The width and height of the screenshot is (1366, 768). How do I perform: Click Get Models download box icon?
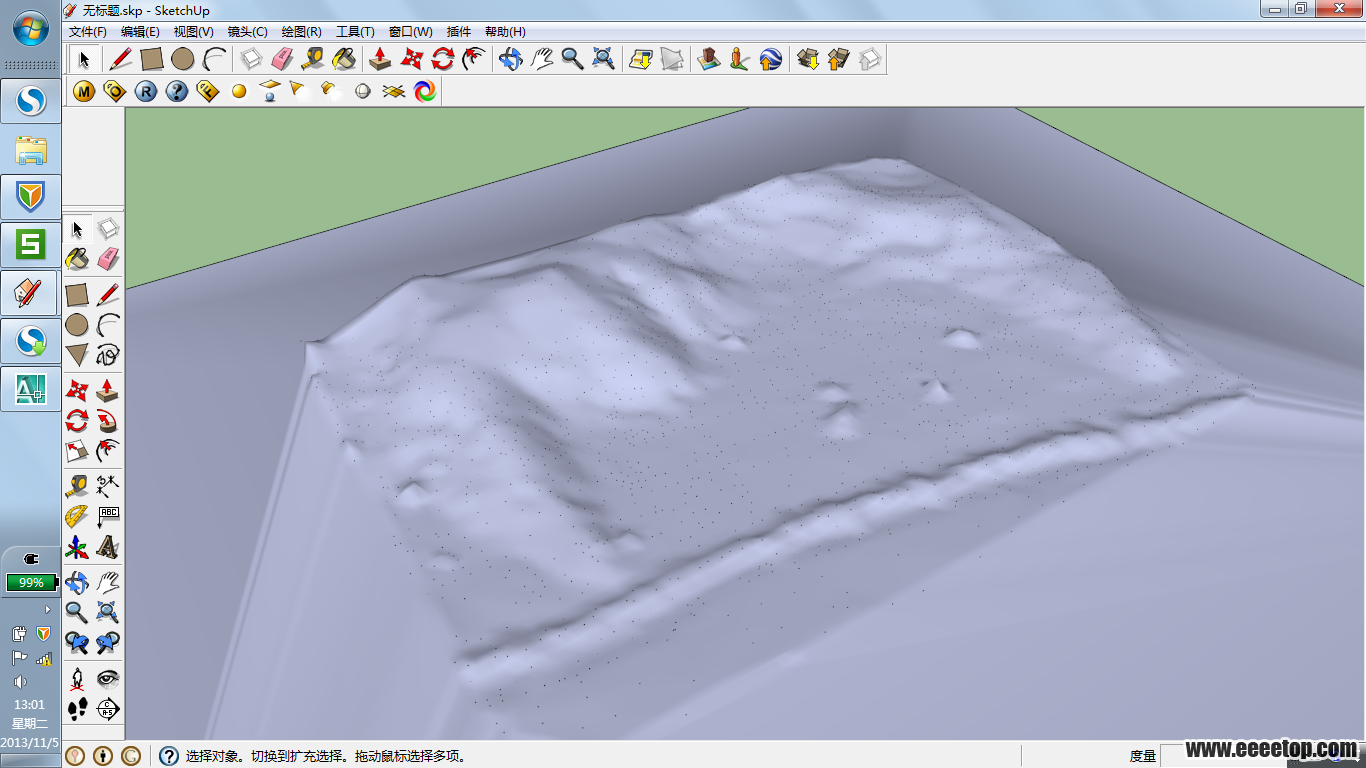click(x=808, y=59)
